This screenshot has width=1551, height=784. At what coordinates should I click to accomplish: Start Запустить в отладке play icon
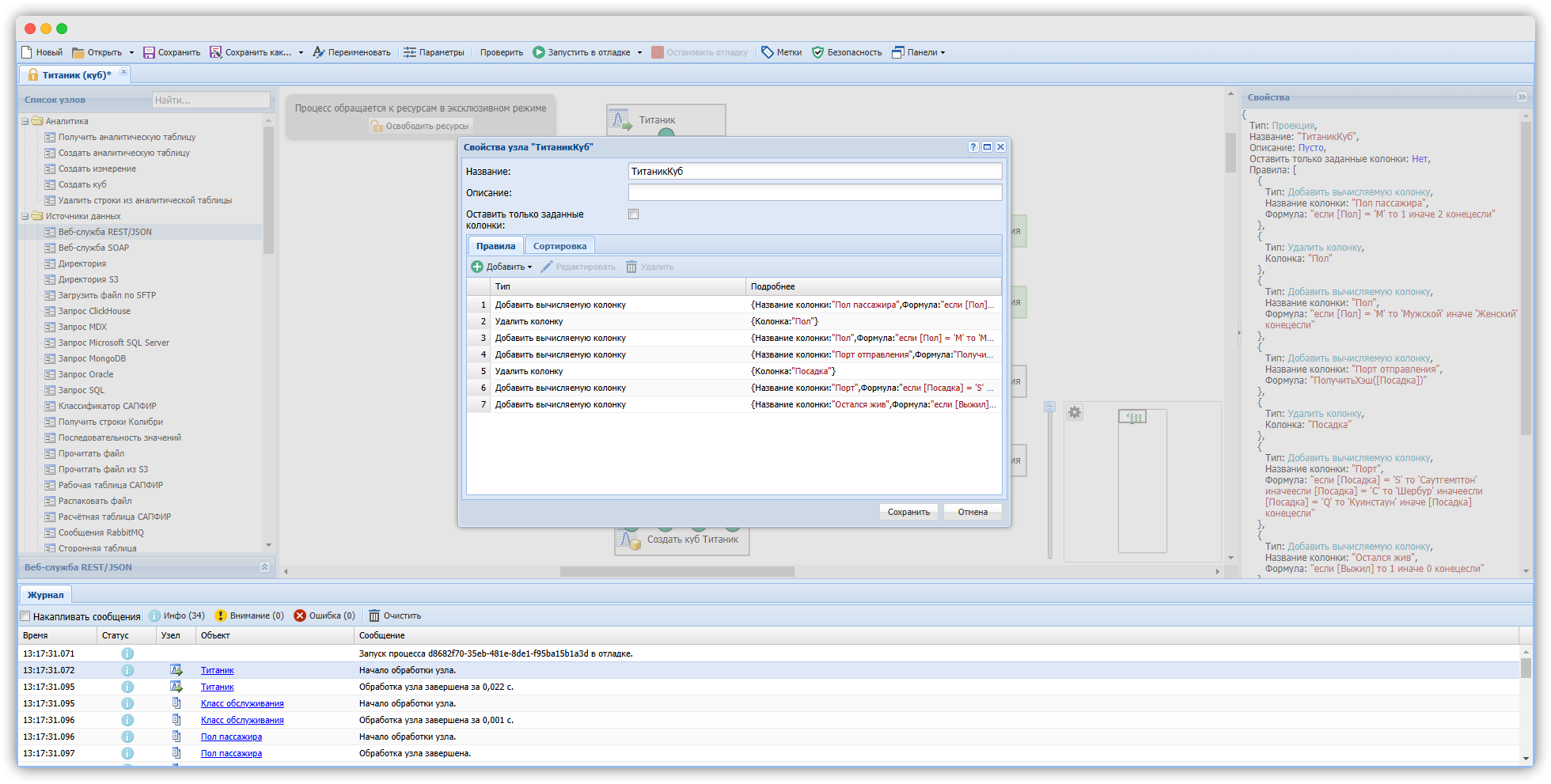[x=539, y=52]
